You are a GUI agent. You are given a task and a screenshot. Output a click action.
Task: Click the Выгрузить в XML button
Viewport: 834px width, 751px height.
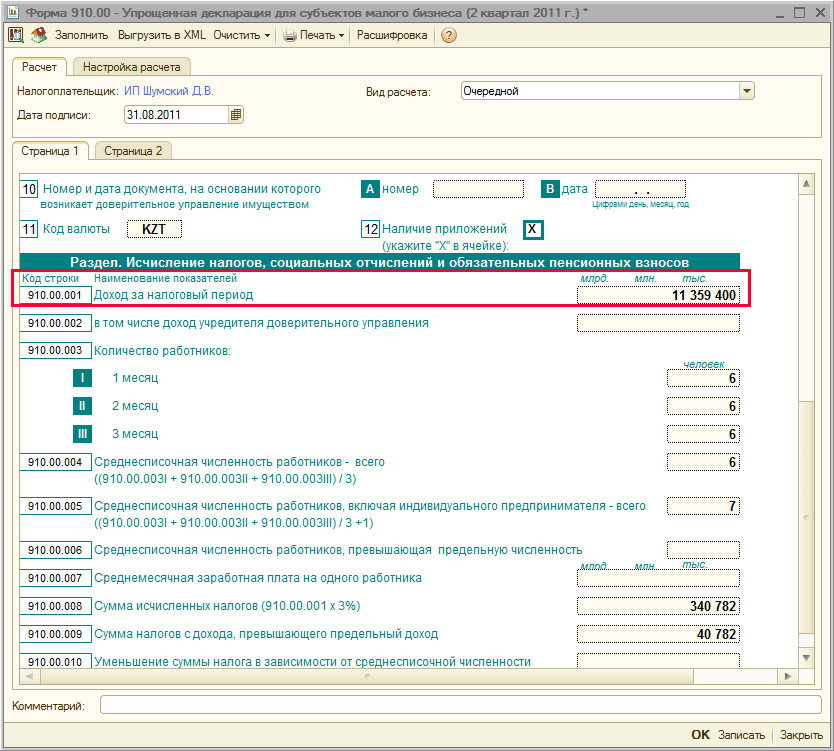coord(162,35)
